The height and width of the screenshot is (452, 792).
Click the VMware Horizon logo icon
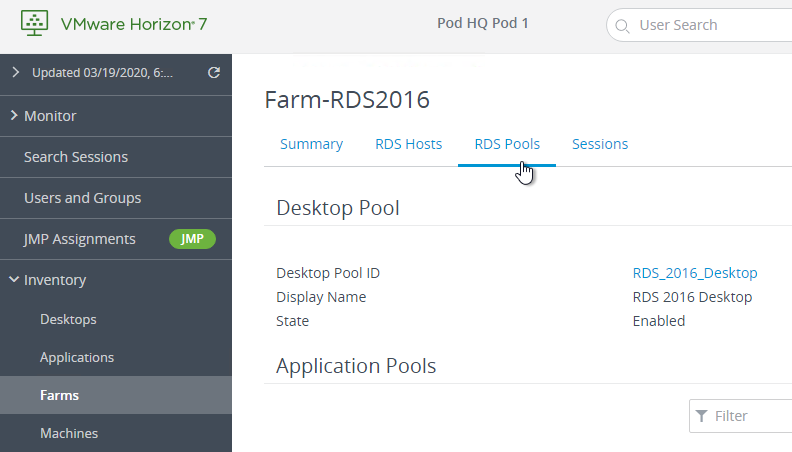tap(34, 23)
